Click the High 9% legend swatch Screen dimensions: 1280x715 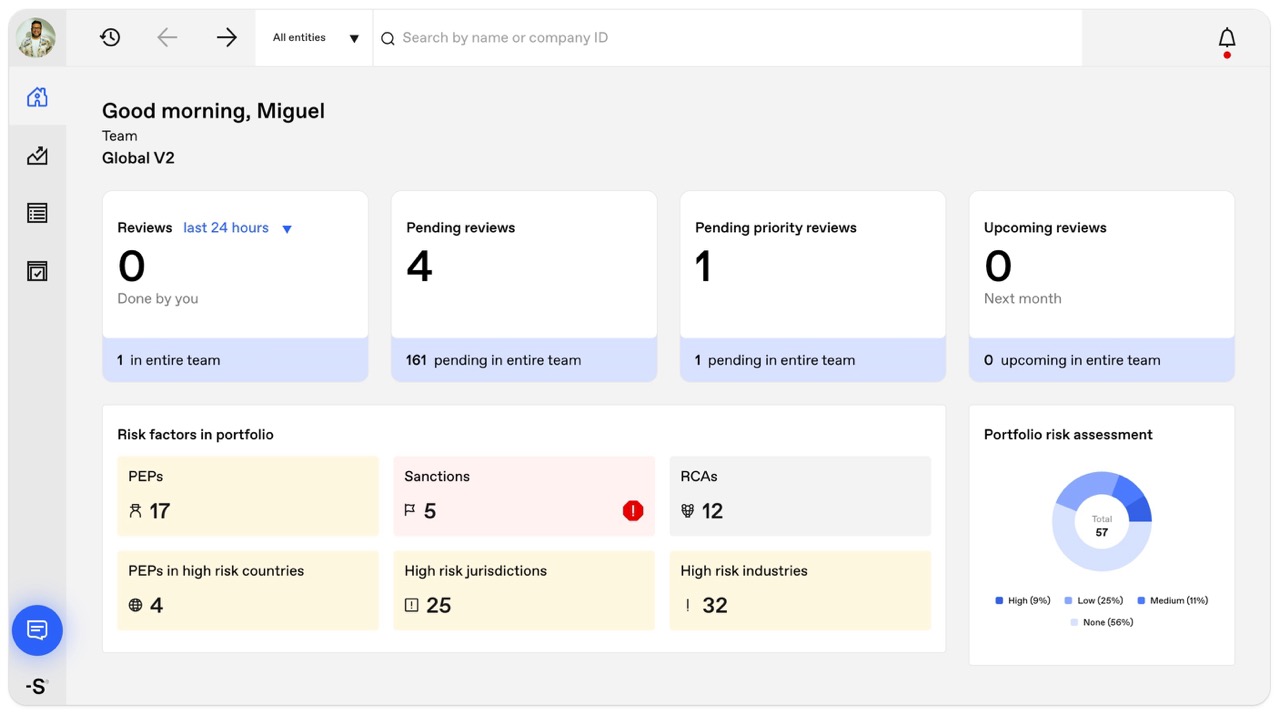pyautogui.click(x=997, y=600)
